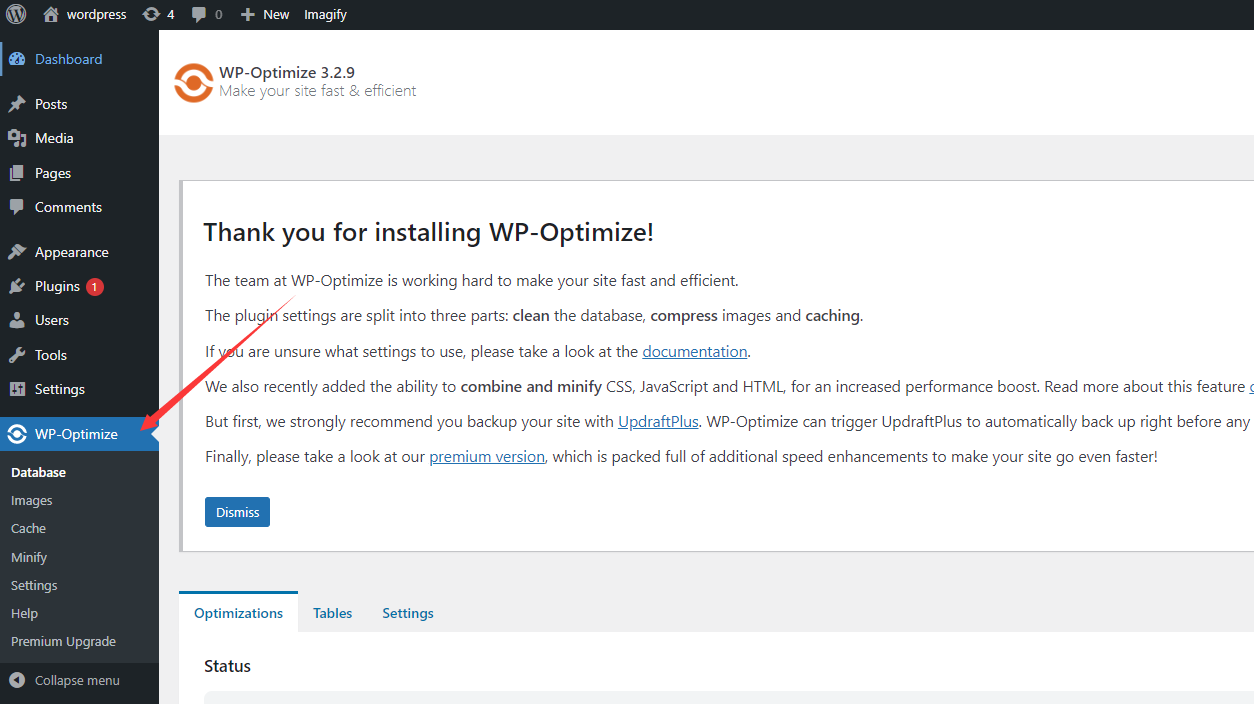Click the Dashboard gauge icon
The width and height of the screenshot is (1254, 704).
coord(18,58)
